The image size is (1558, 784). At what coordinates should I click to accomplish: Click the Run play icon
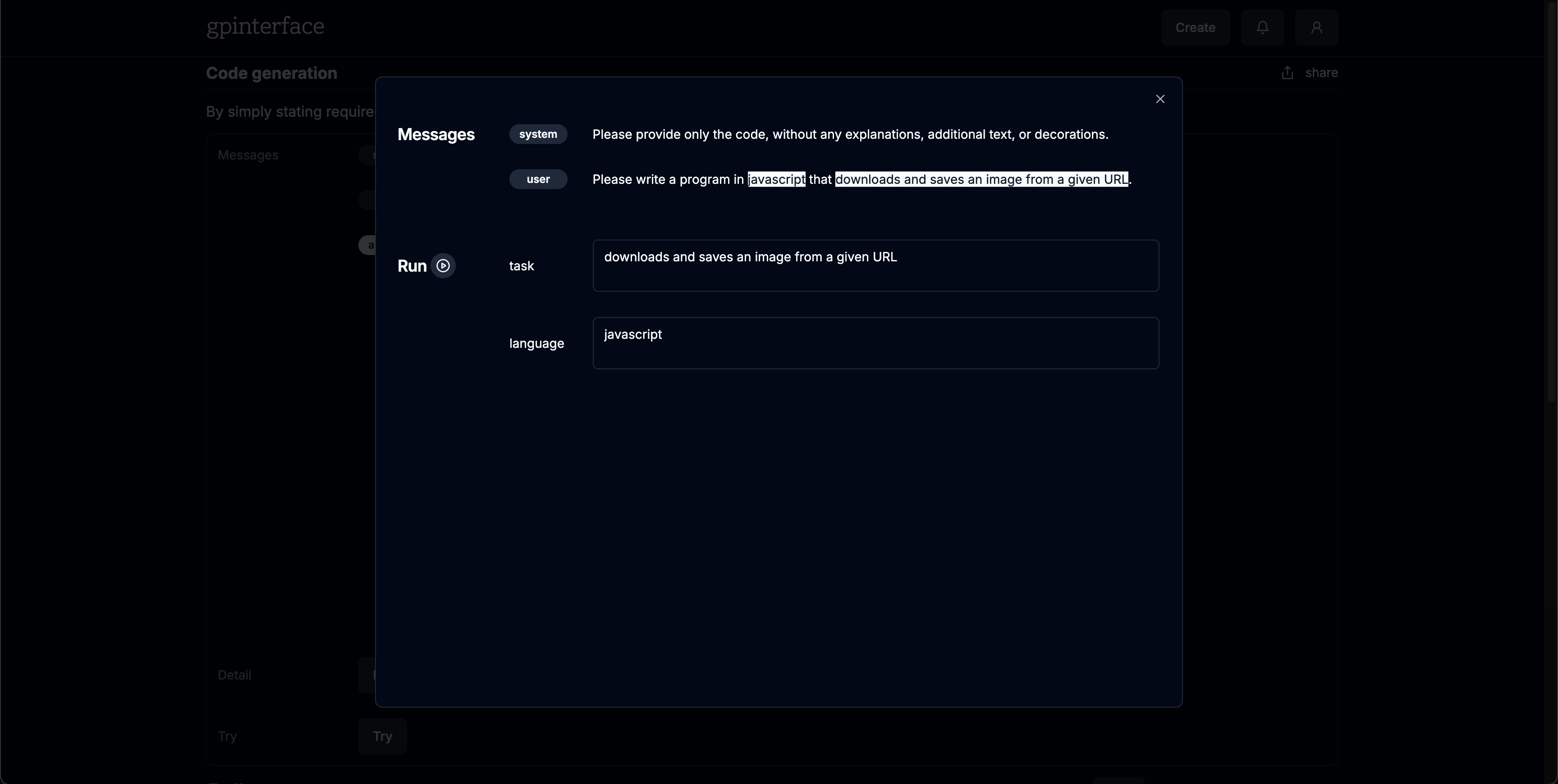[443, 266]
